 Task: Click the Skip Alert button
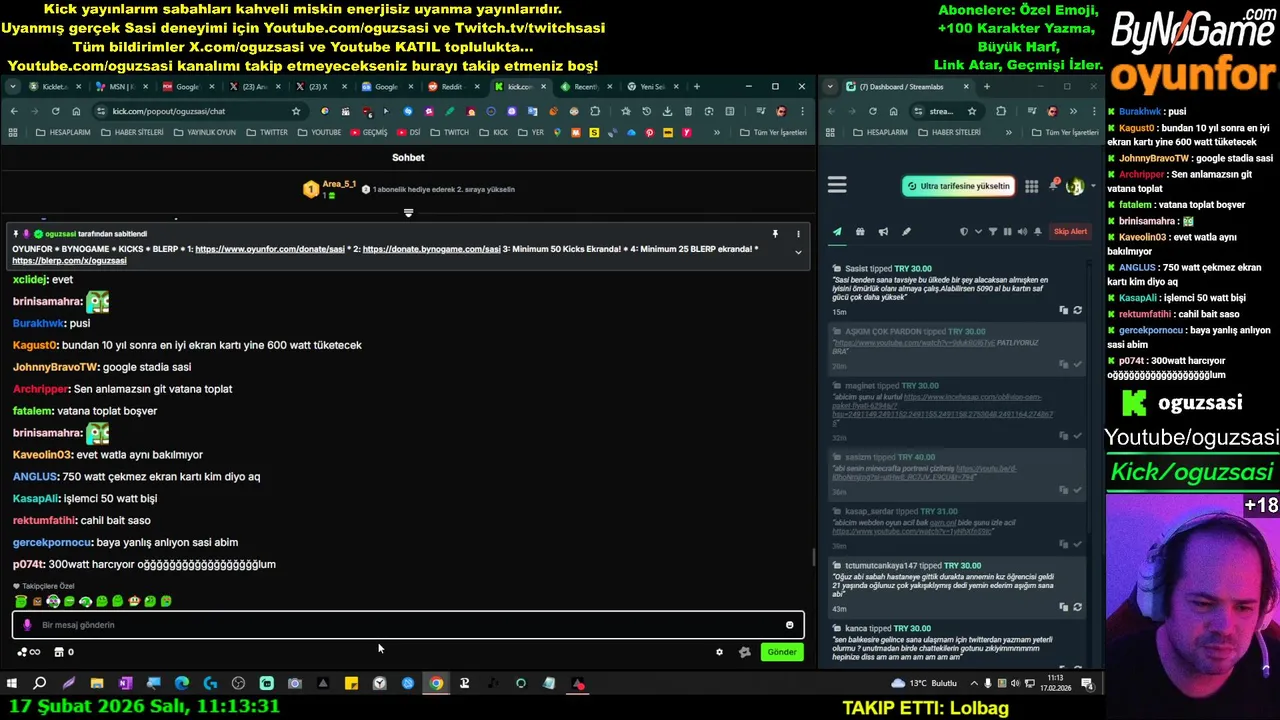click(x=1070, y=232)
